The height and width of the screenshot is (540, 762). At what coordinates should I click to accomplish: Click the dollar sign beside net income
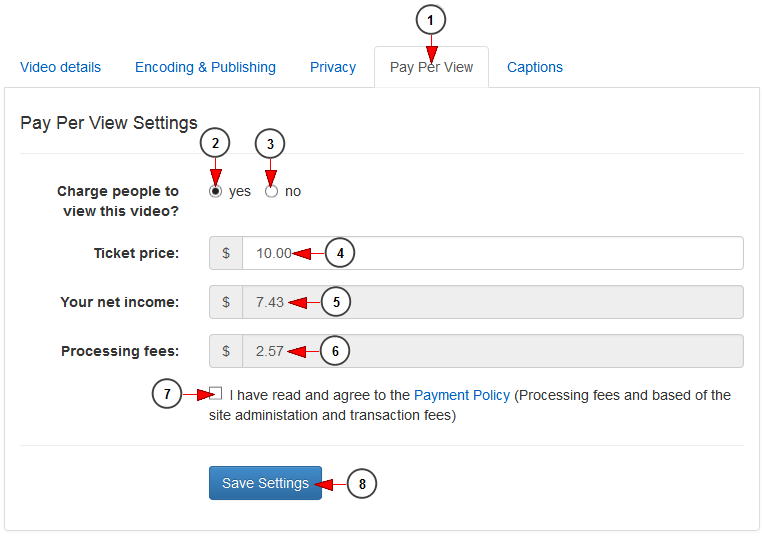[x=226, y=302]
